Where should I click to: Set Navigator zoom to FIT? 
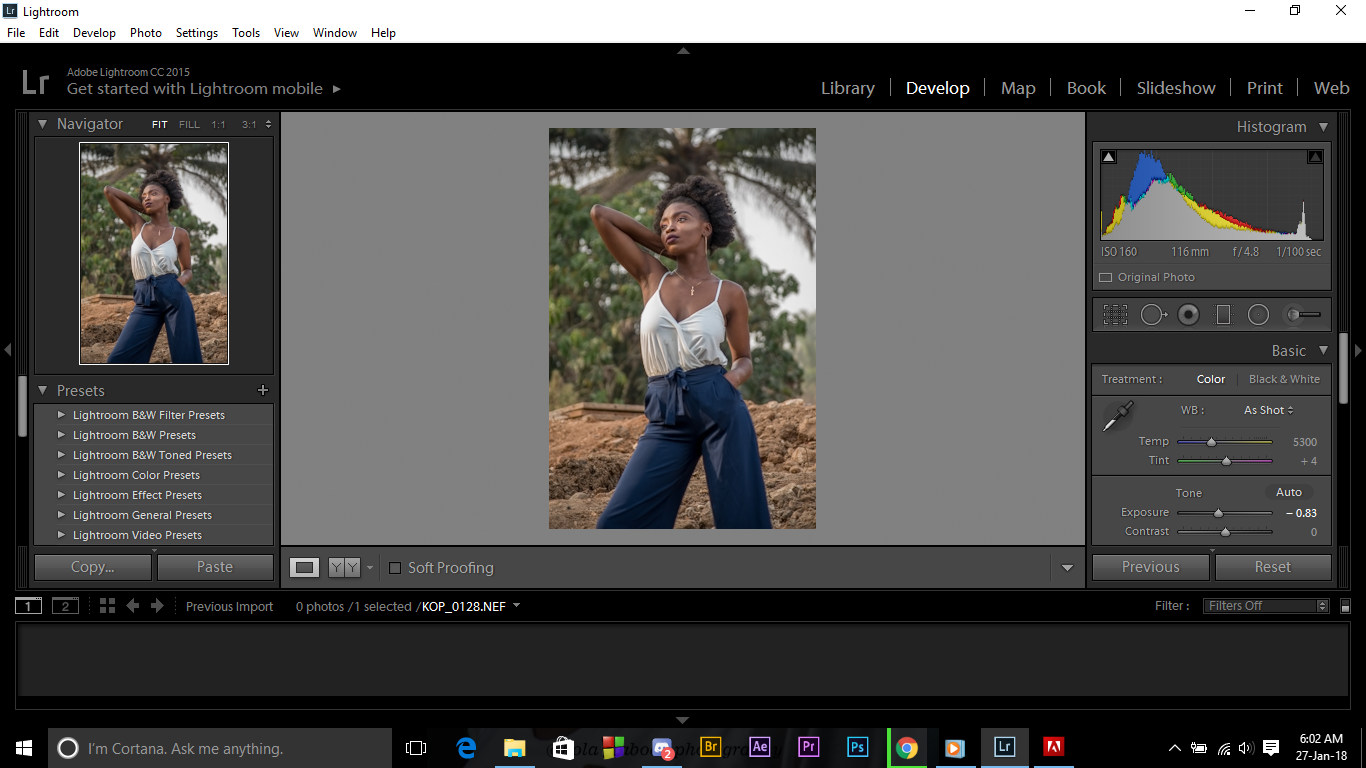click(160, 125)
